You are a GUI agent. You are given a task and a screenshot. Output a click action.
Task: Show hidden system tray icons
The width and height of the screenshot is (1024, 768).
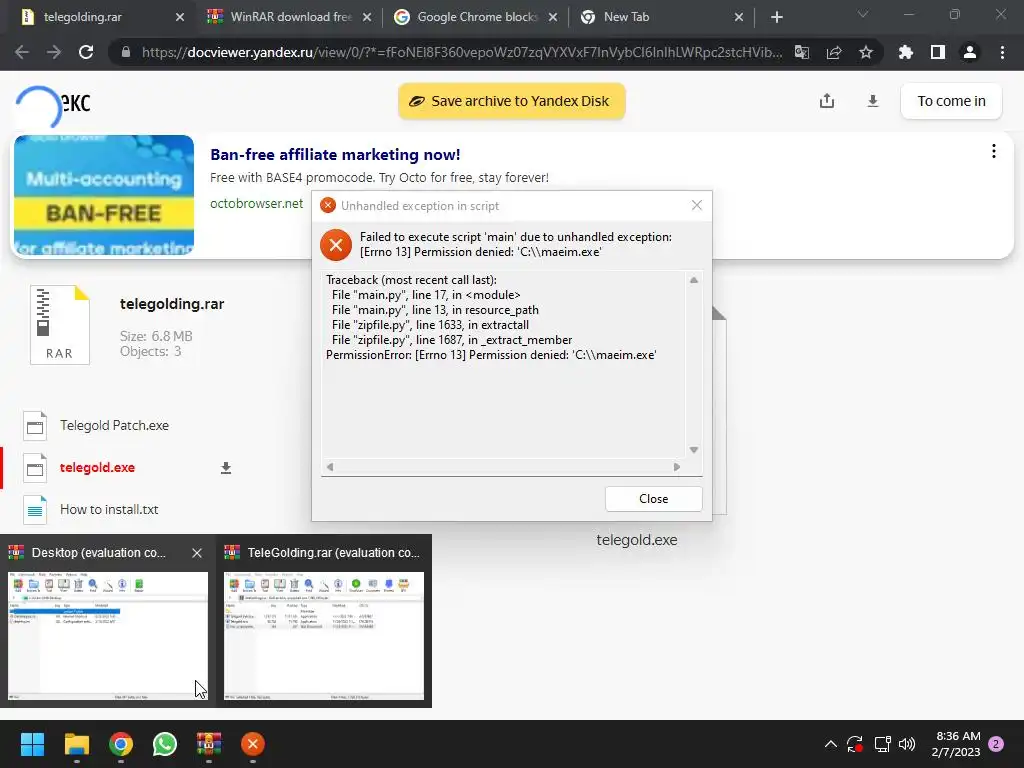click(x=831, y=744)
